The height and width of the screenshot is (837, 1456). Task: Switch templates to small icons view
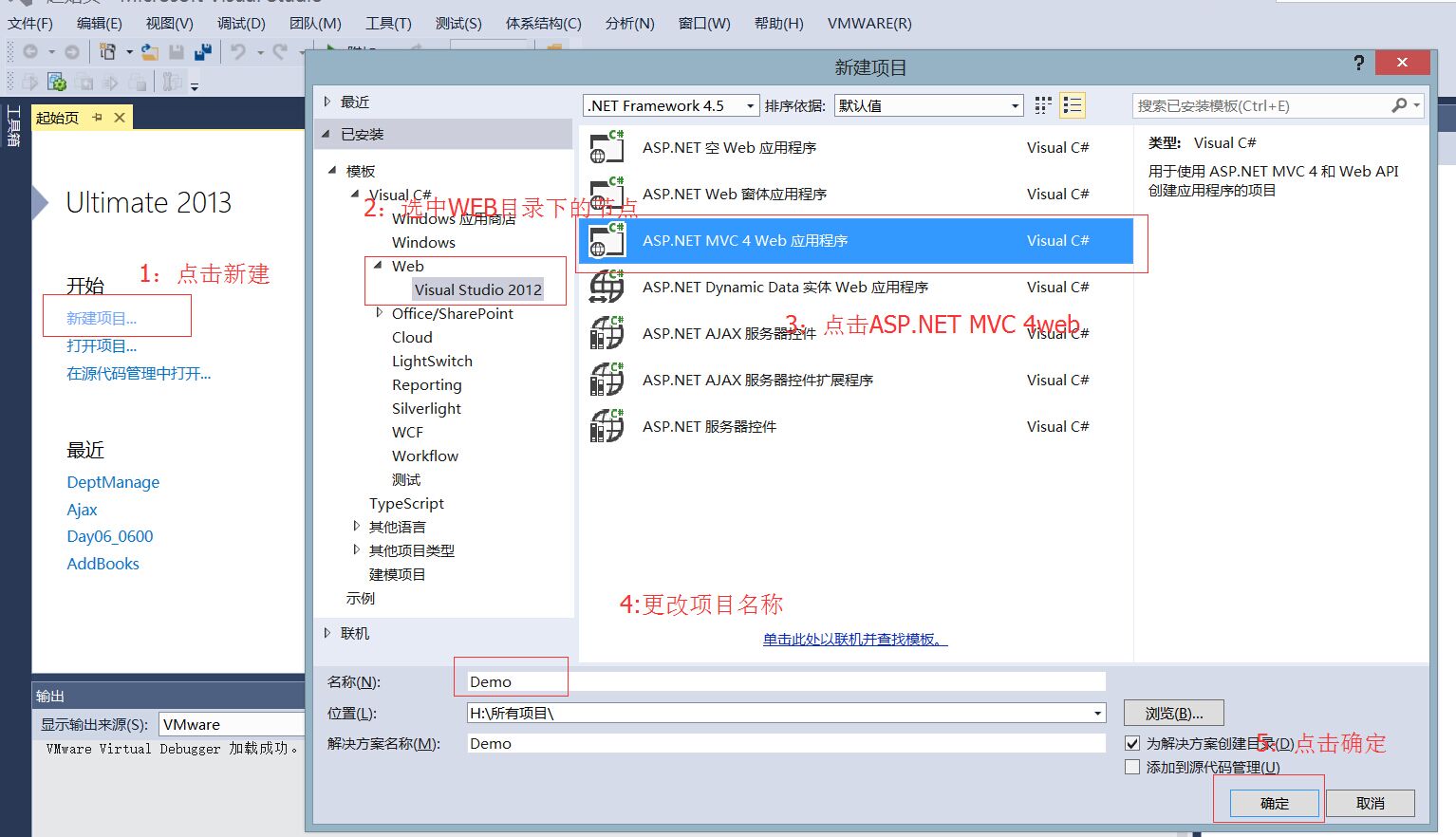coord(1043,105)
